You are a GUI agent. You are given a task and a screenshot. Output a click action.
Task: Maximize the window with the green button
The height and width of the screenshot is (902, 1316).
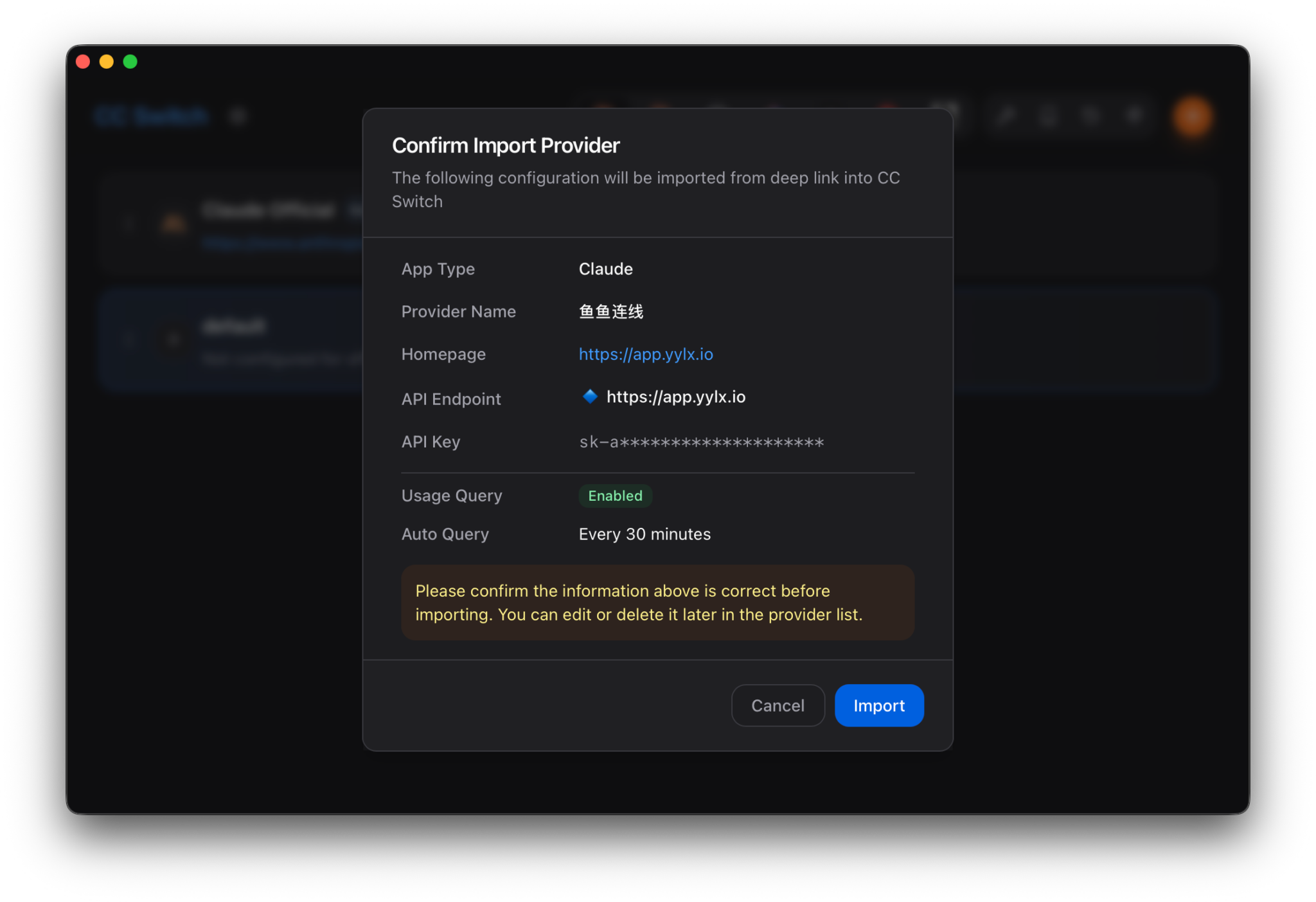[x=130, y=62]
